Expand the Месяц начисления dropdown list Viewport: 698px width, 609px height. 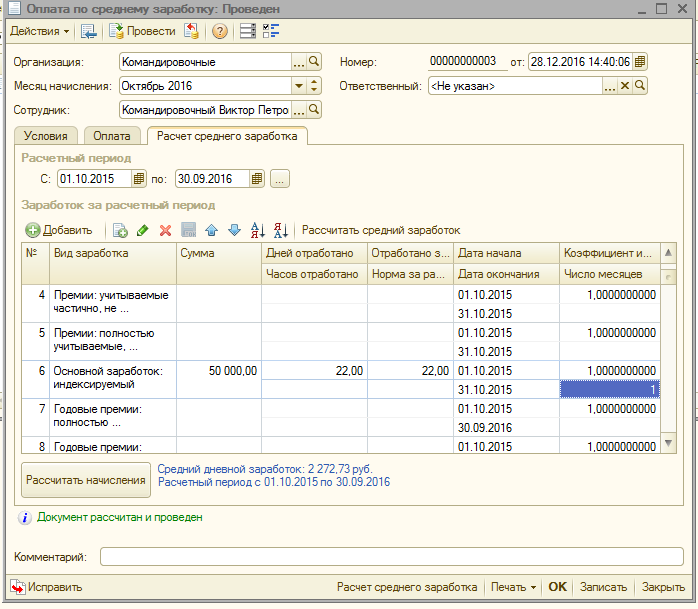pos(299,86)
